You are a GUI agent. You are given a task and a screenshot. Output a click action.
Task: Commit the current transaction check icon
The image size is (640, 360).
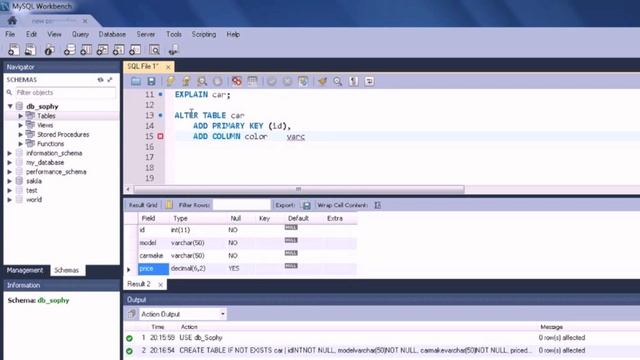(271, 81)
